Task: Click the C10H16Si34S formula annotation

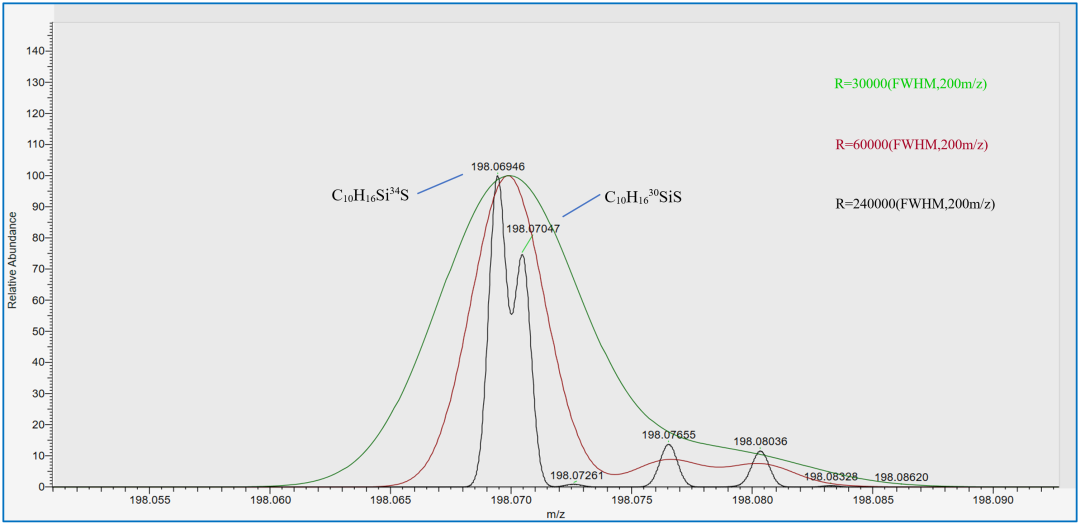Action: point(369,196)
